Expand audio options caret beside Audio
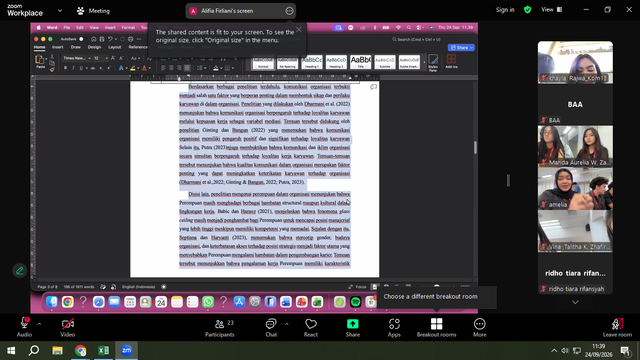Viewport: 640px width, 360px height. click(39, 324)
